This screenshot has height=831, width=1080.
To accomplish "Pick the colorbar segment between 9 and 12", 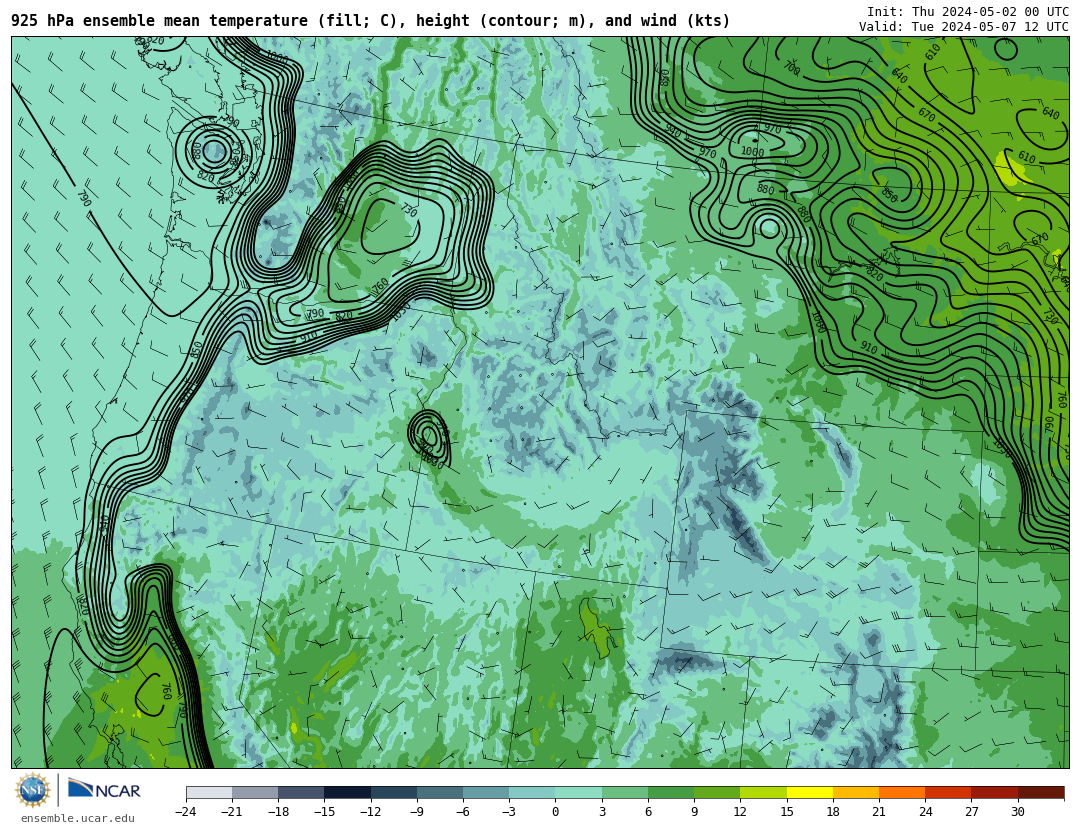I will [717, 792].
